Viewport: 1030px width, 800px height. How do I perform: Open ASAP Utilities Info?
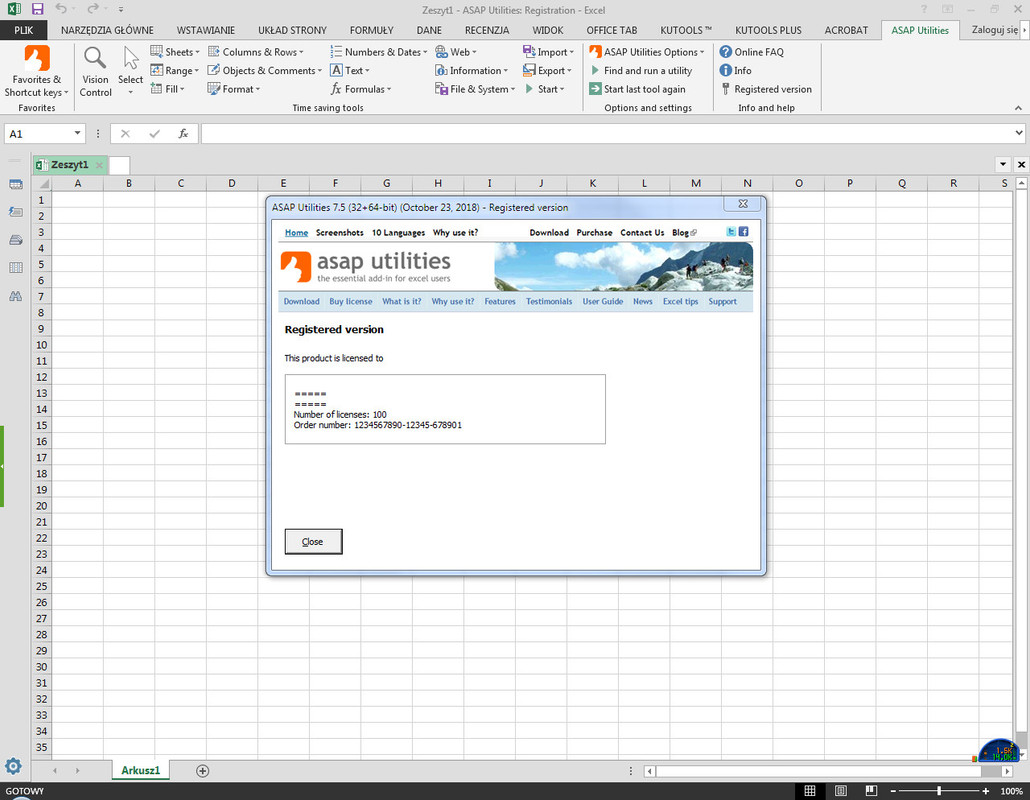(x=735, y=70)
